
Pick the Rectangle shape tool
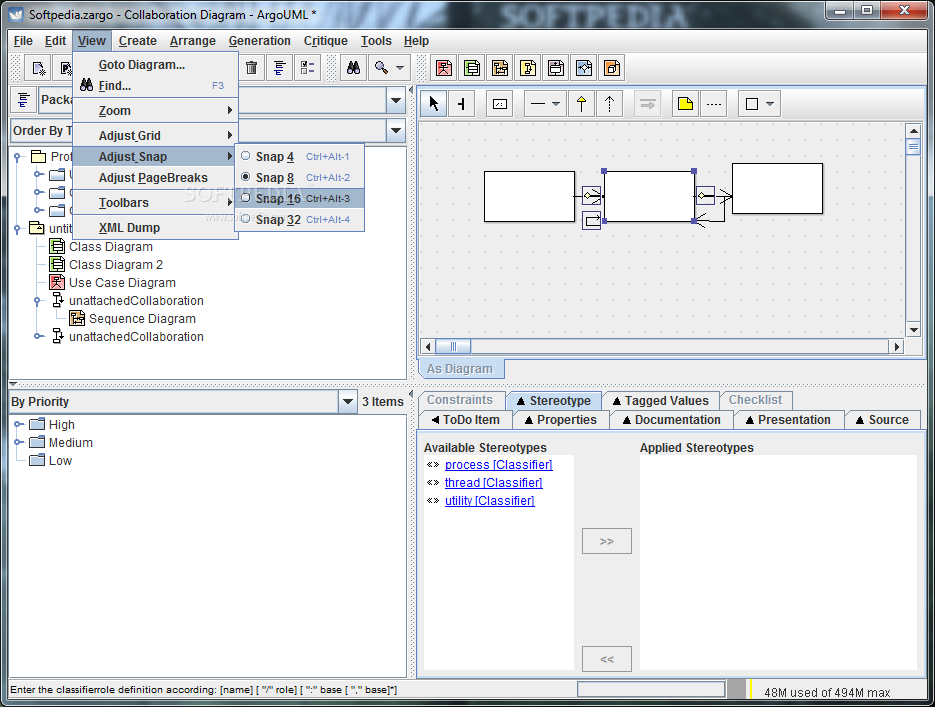752,104
